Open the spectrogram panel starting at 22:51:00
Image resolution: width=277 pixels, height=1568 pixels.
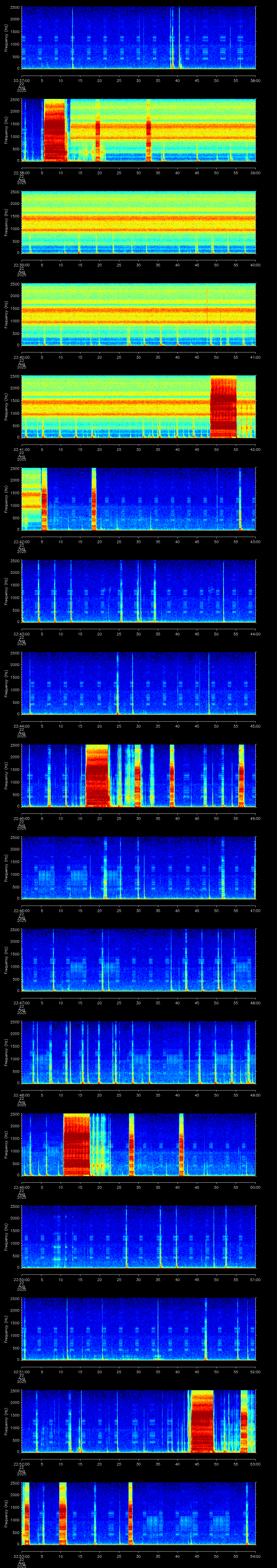[139, 1329]
